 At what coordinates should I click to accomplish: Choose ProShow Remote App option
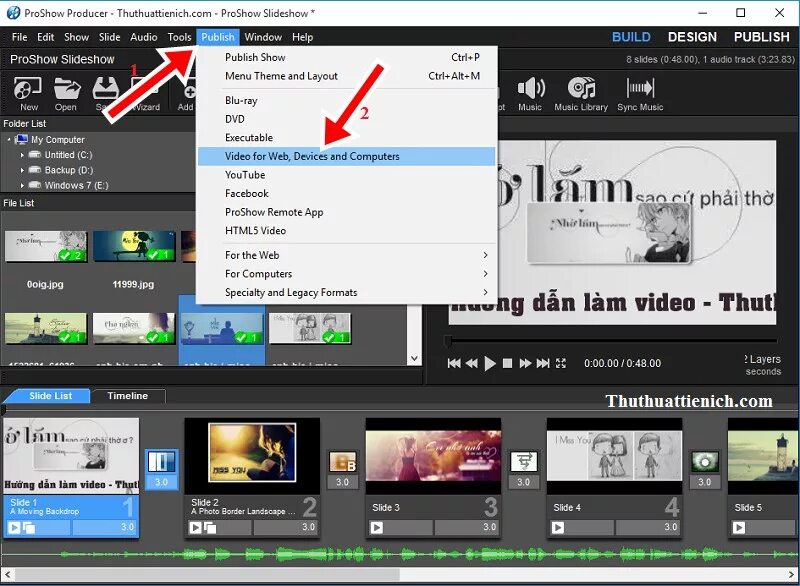[346, 212]
